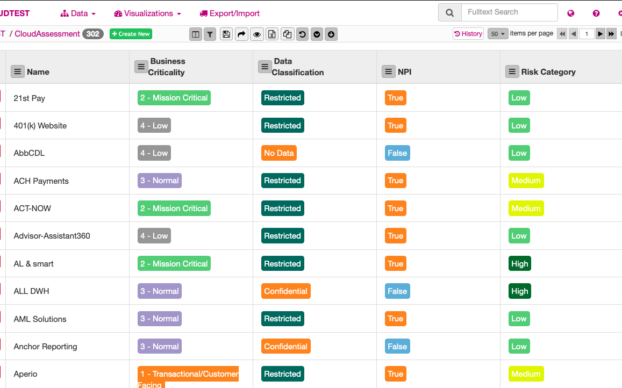Open the Visualizations dropdown menu
The image size is (622, 388).
click(148, 13)
